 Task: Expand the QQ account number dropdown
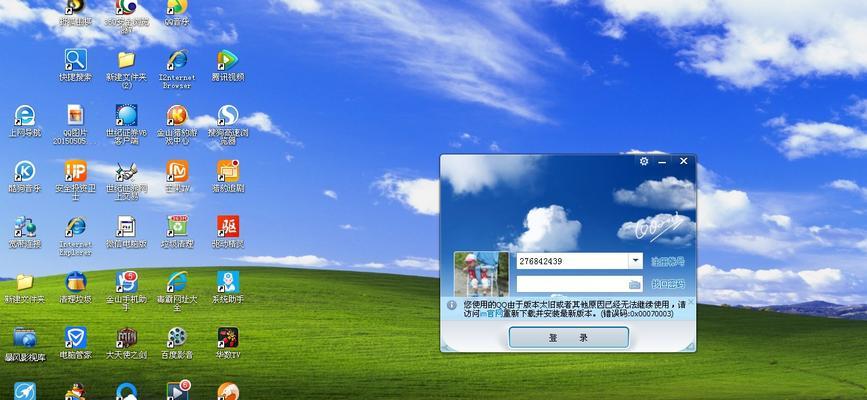click(635, 261)
